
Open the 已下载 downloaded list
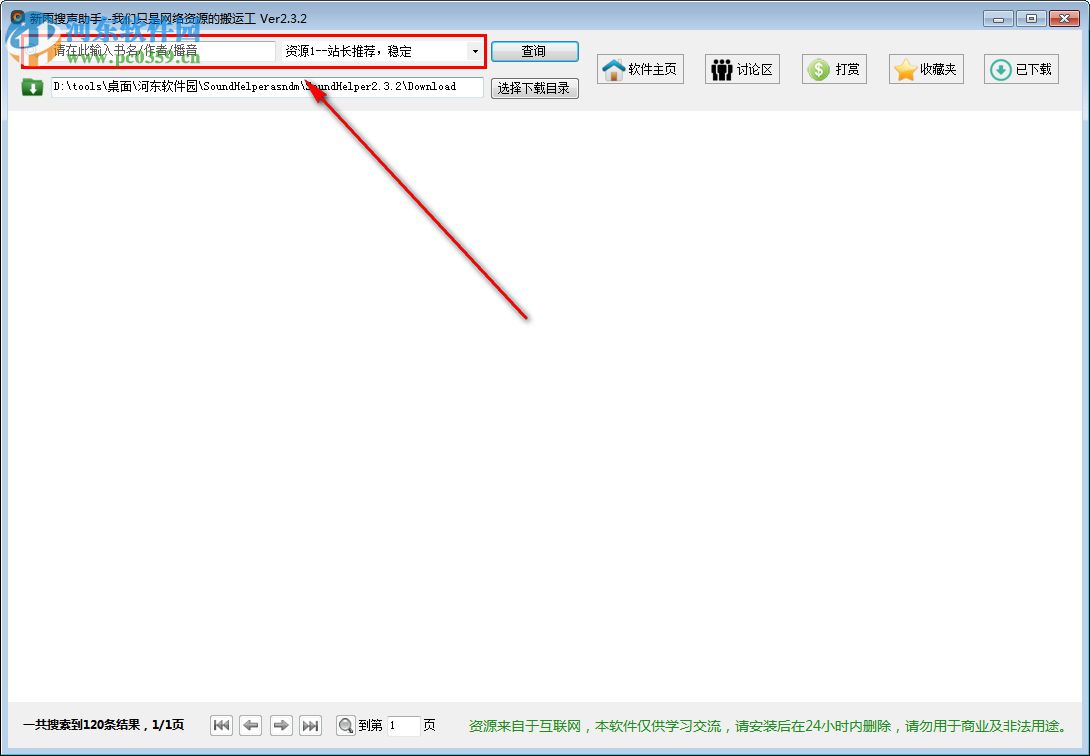tap(1021, 69)
